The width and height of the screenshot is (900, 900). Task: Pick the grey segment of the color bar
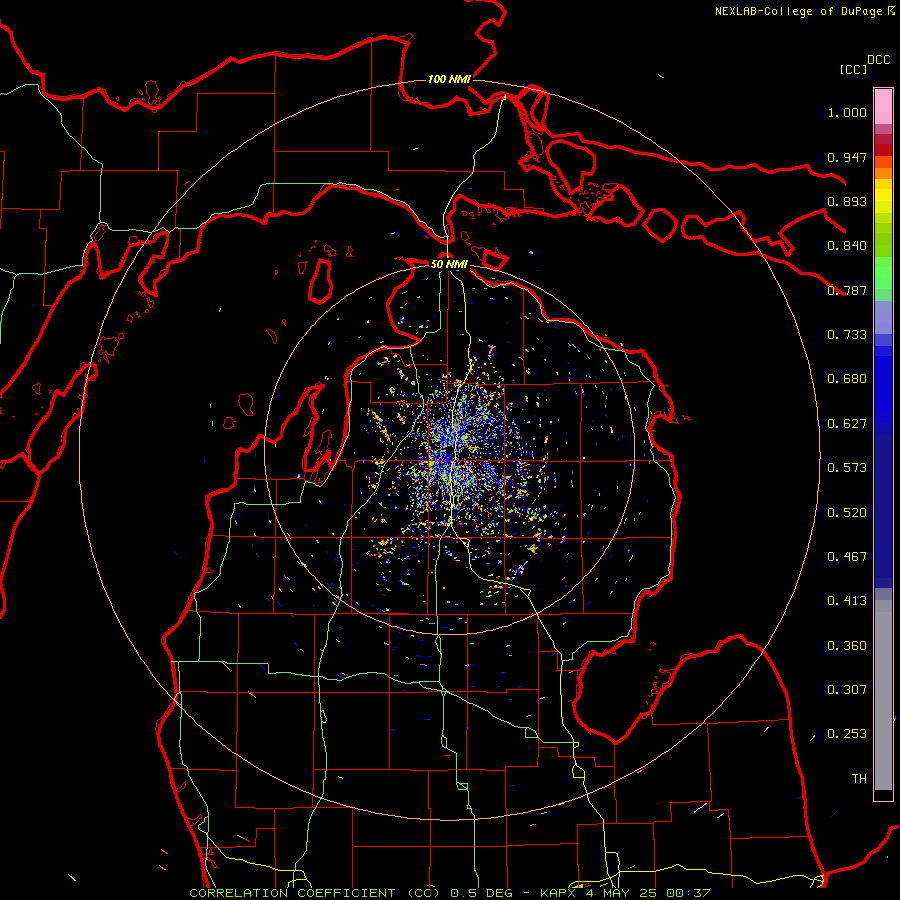click(883, 695)
